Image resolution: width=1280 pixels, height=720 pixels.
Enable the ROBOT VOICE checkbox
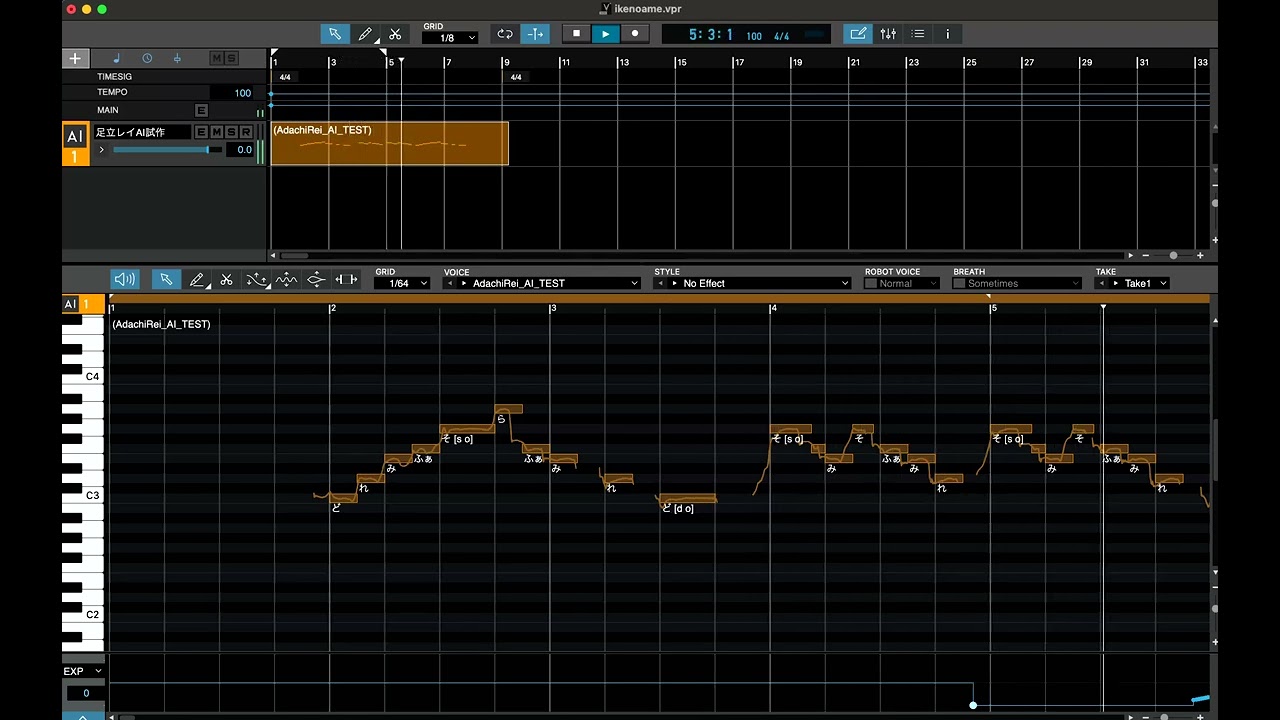tap(871, 283)
